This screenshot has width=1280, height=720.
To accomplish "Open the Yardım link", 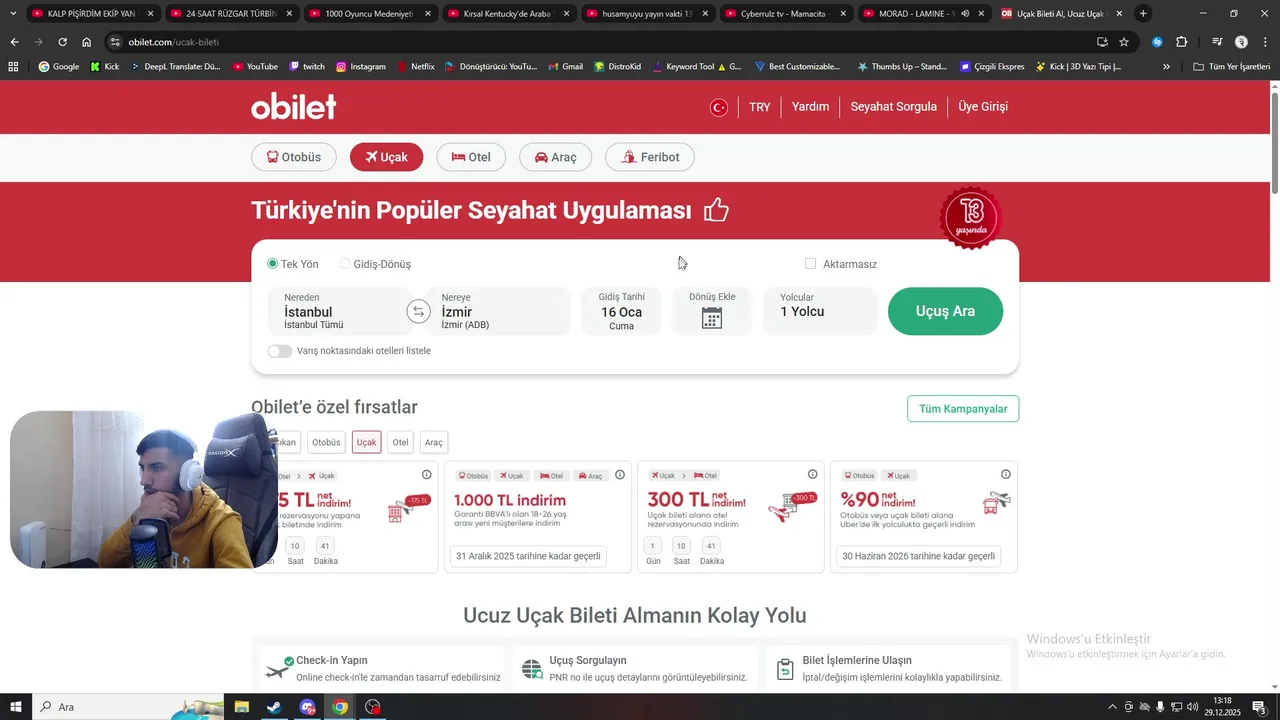I will (810, 107).
